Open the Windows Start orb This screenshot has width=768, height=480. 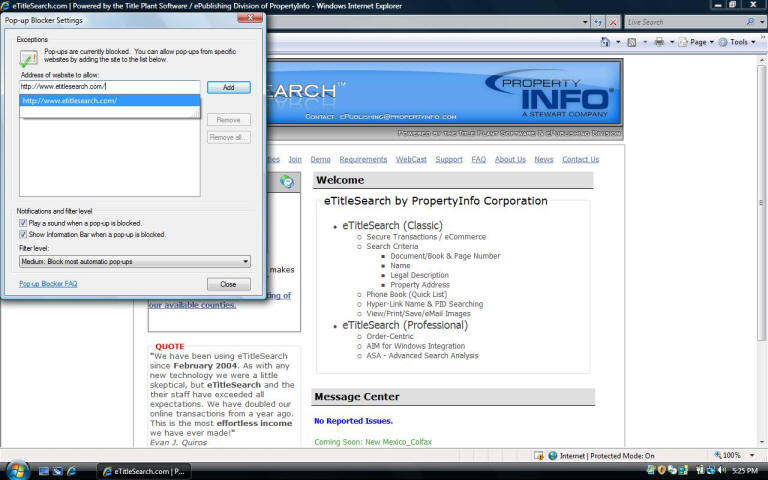point(17,471)
